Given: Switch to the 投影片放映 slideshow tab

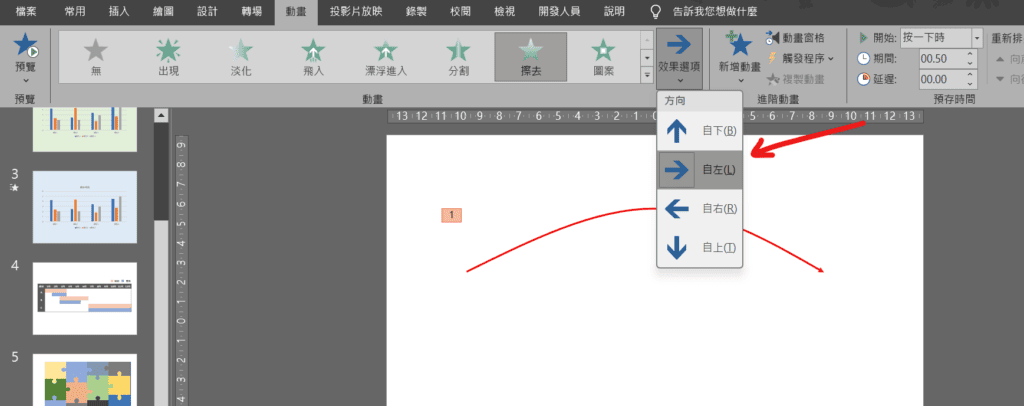Looking at the screenshot, I should coord(356,12).
